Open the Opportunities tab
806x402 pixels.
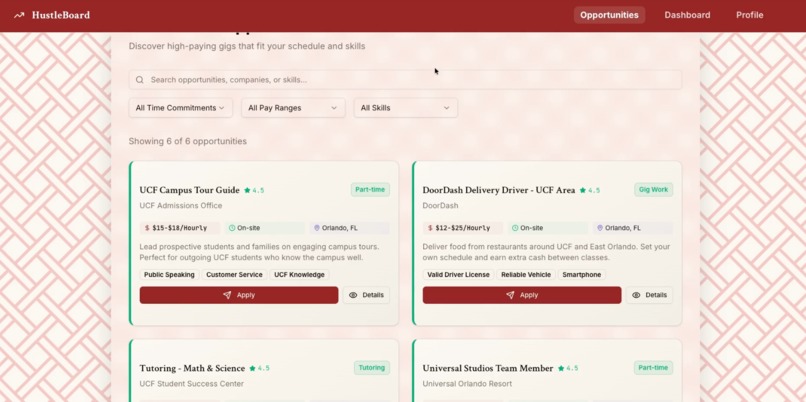[x=609, y=15]
